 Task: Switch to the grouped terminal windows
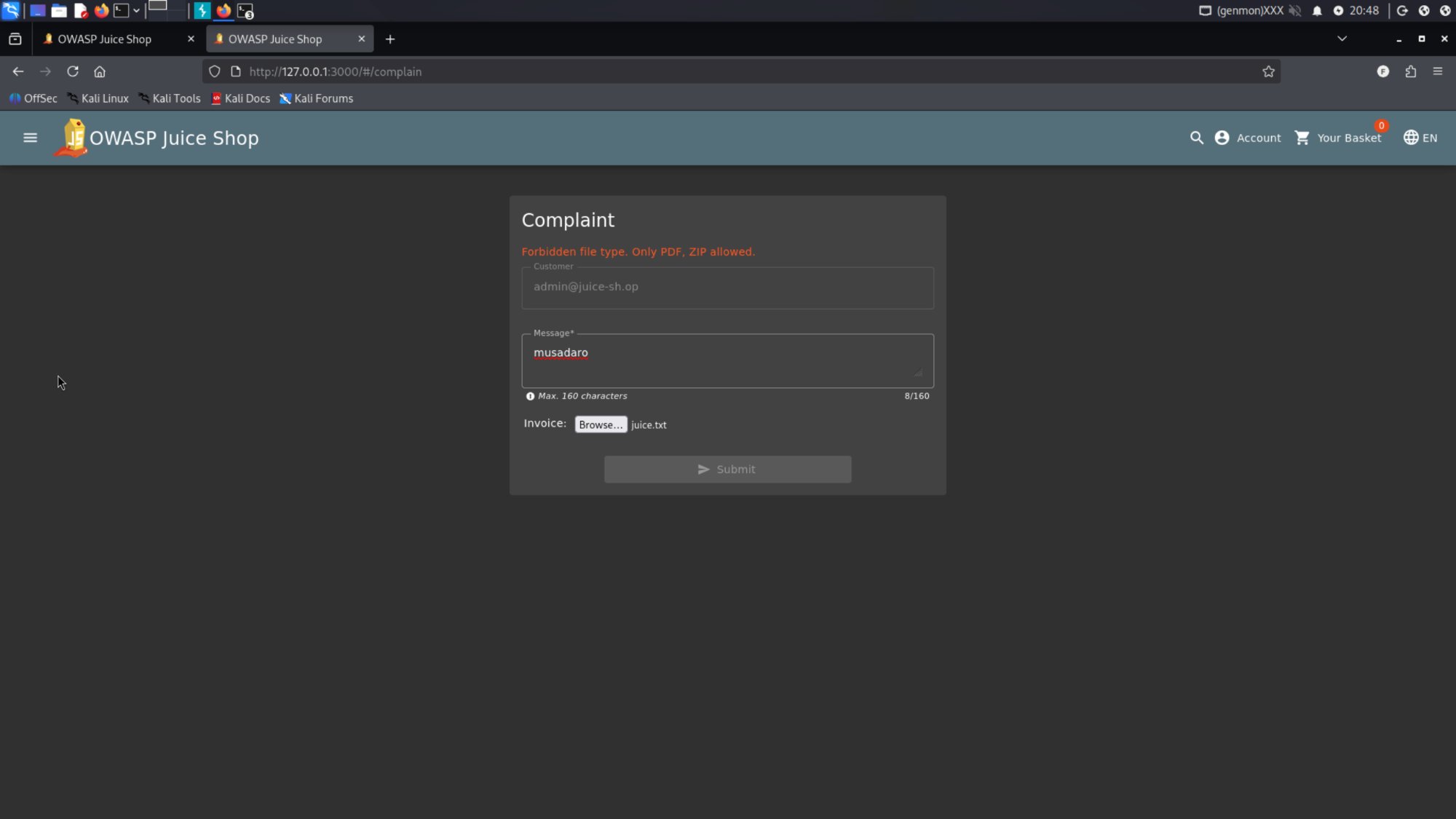tap(245, 11)
